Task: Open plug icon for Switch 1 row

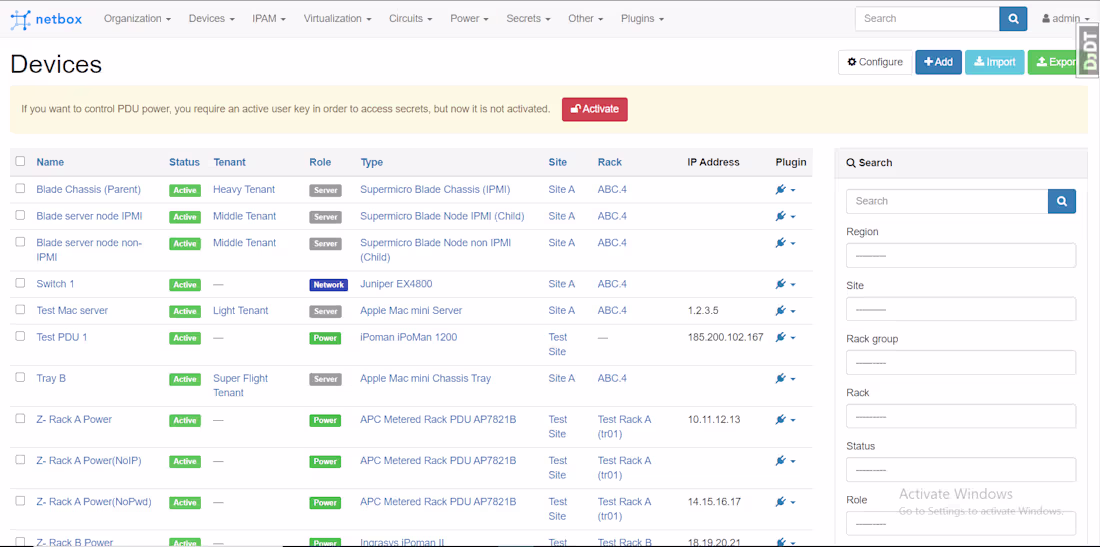Action: (x=785, y=285)
